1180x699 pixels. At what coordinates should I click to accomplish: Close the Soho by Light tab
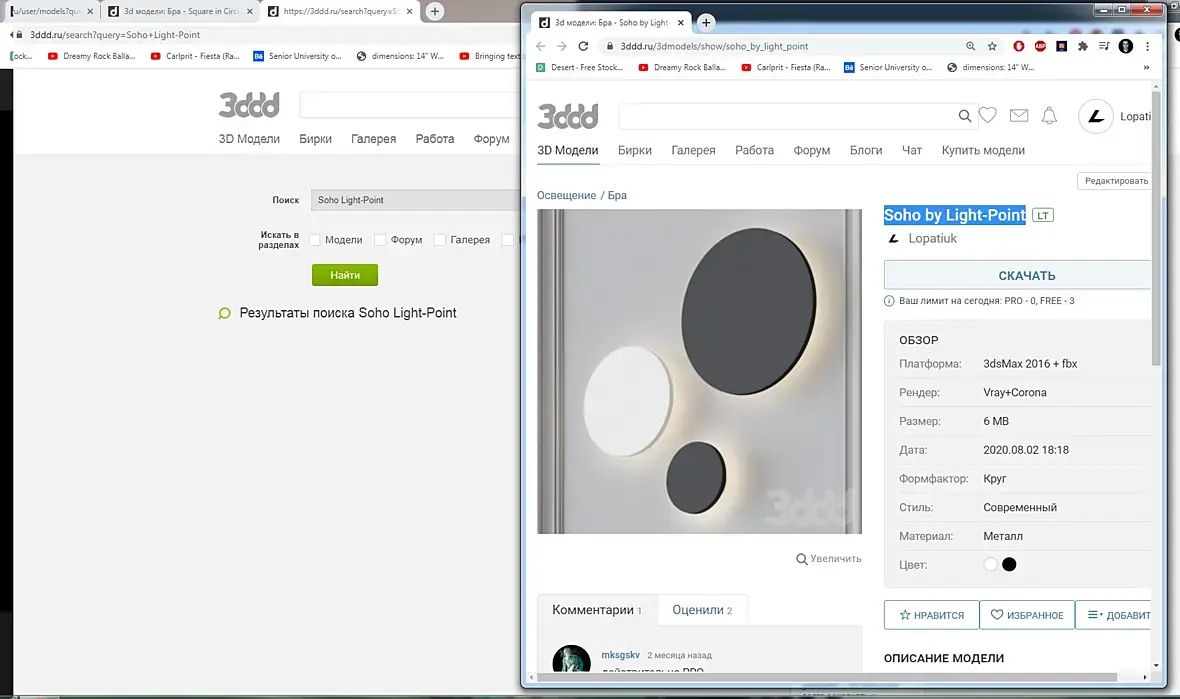(x=680, y=23)
